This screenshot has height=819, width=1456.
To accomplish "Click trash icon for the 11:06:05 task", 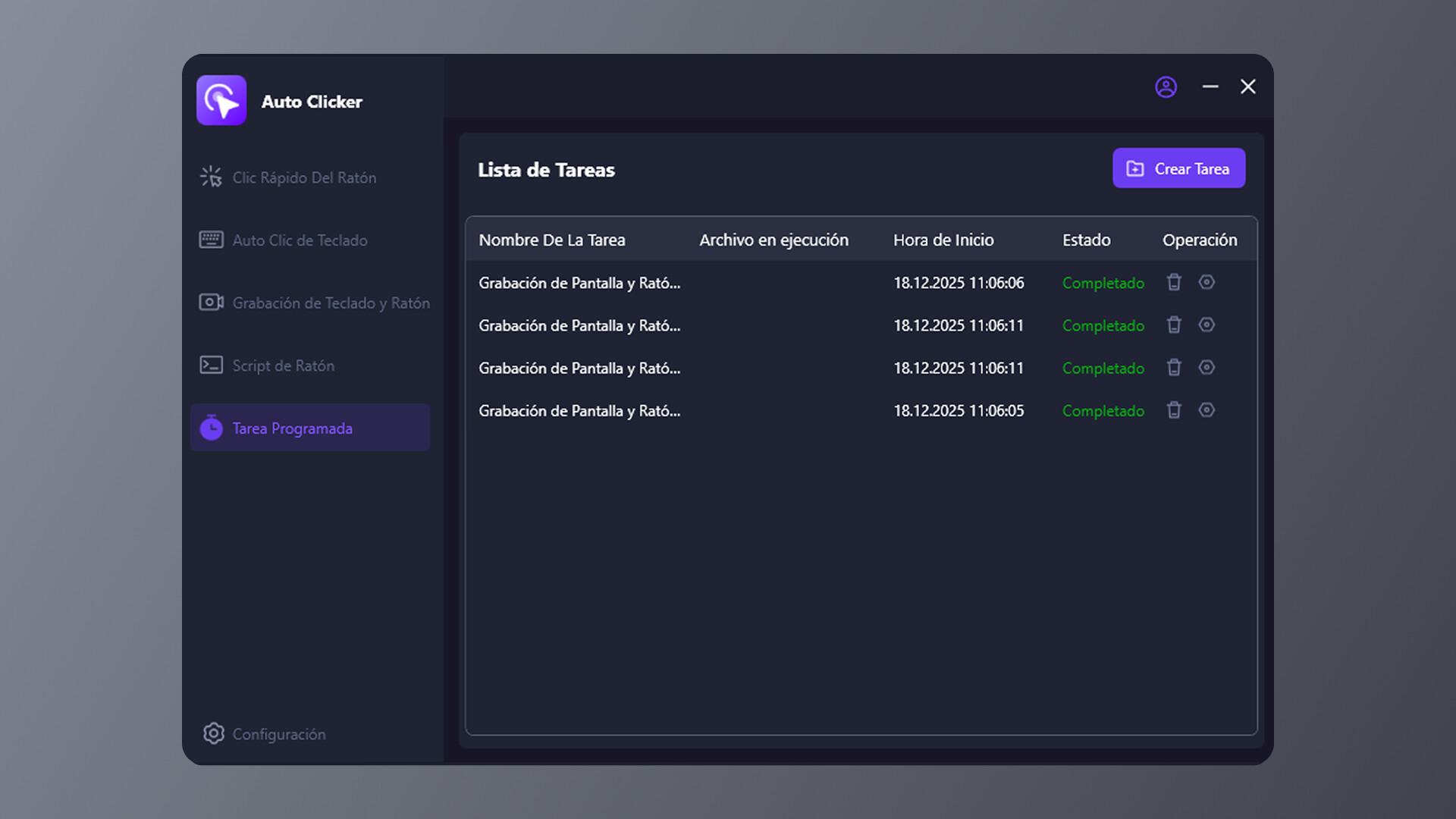I will pos(1174,410).
